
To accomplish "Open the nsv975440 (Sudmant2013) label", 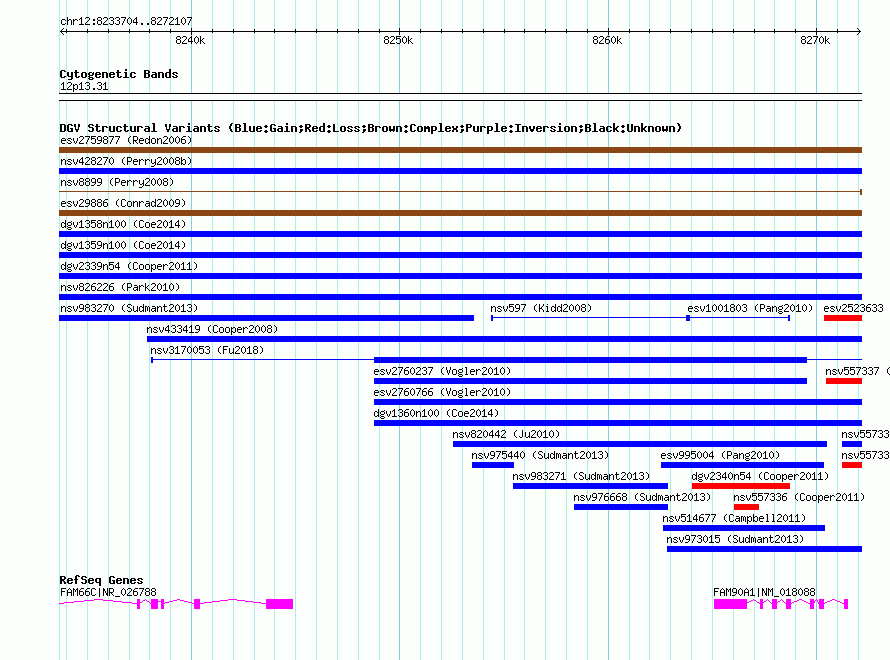I will (x=540, y=455).
